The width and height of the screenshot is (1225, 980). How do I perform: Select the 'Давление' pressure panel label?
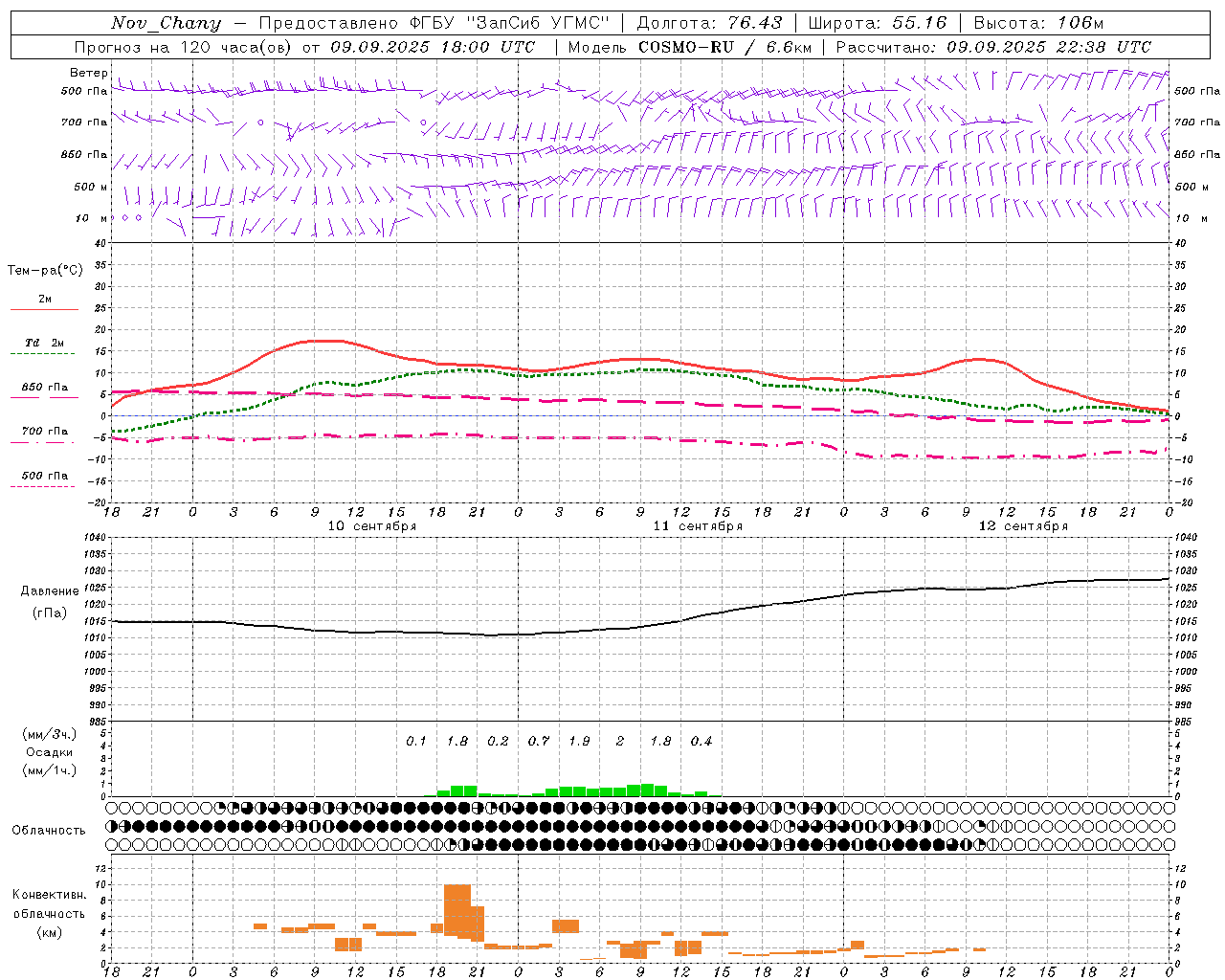(x=50, y=590)
